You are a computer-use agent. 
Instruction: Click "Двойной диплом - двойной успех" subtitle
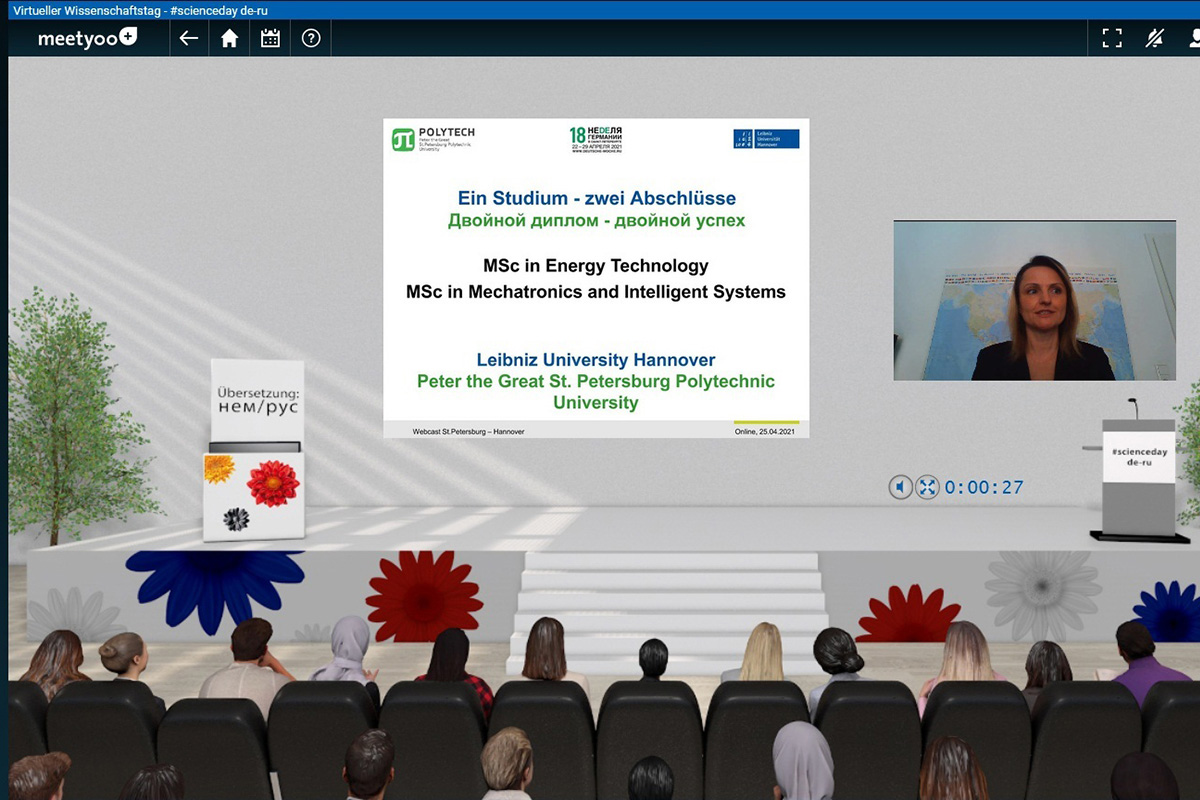[x=596, y=220]
